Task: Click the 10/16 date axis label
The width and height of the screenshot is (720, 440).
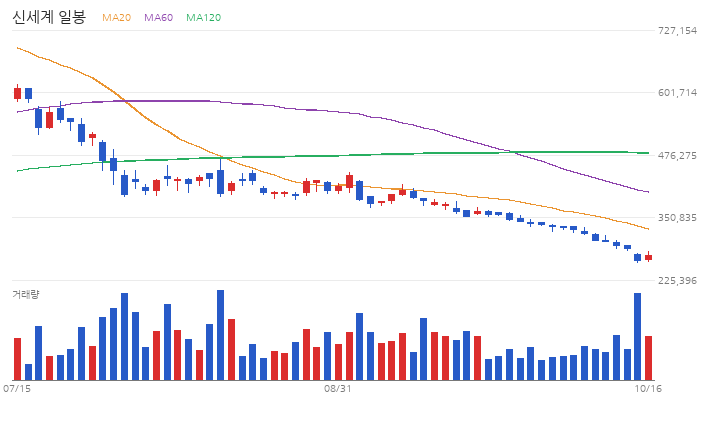Action: [x=648, y=389]
